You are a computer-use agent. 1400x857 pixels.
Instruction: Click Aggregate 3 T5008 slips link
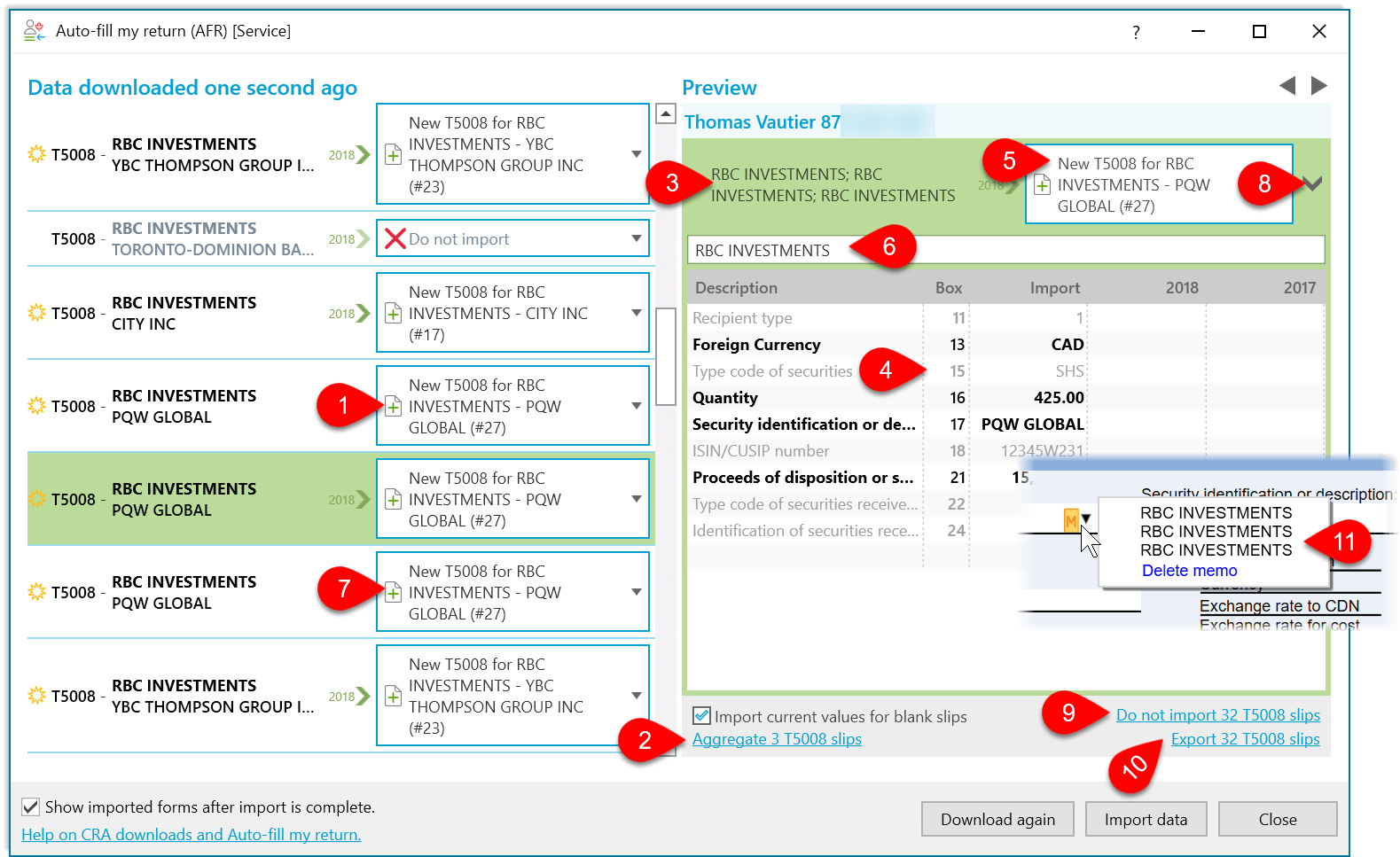[777, 739]
